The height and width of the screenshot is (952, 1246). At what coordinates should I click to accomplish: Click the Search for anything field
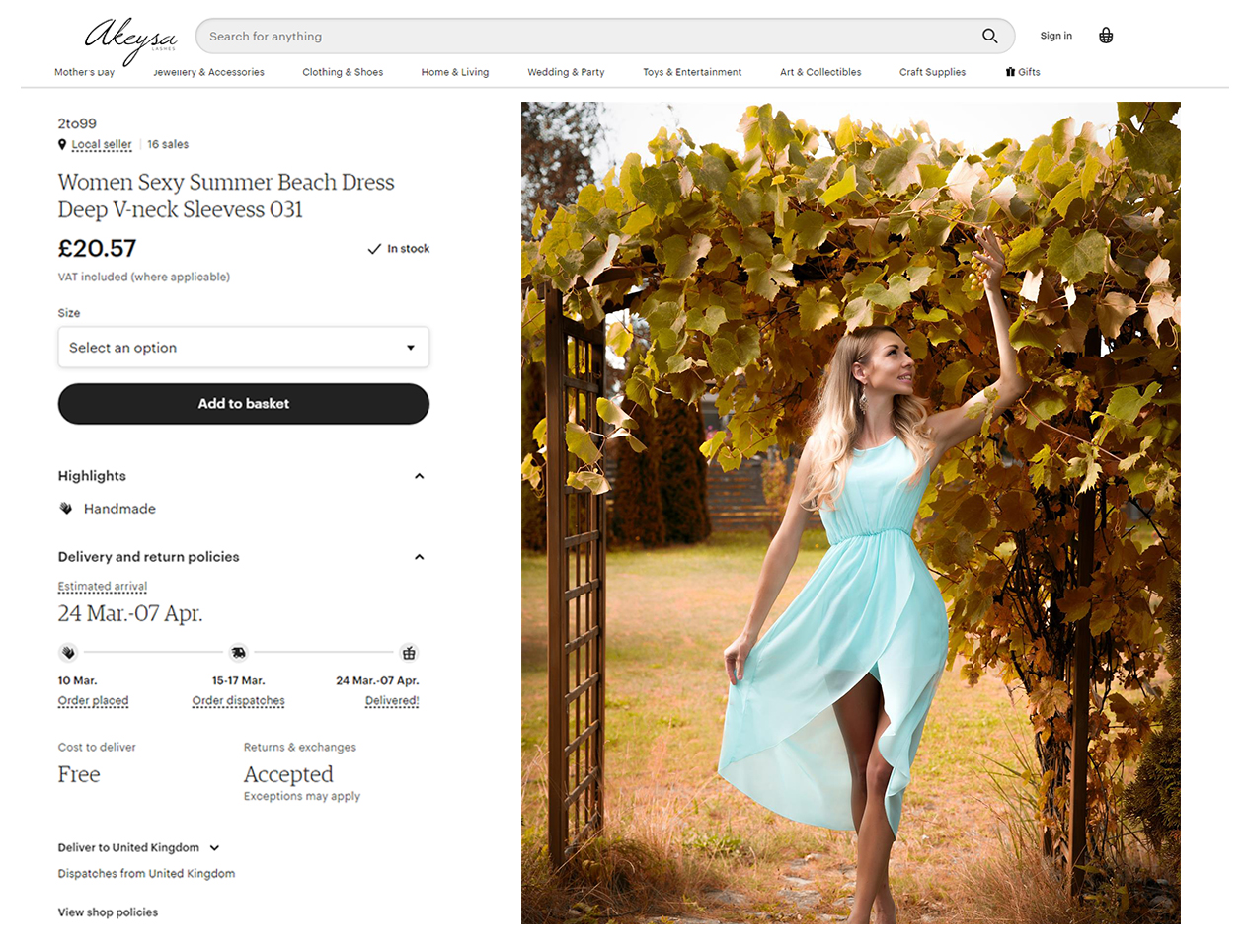point(583,37)
